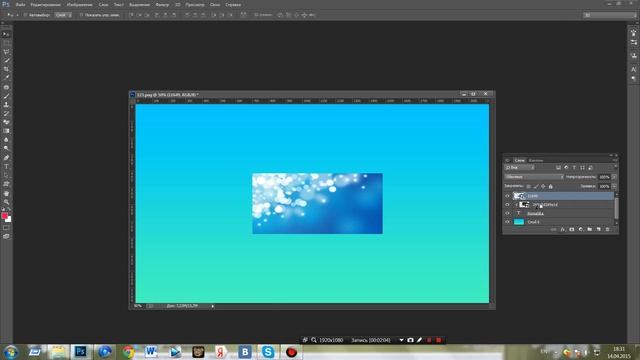This screenshot has width=640, height=360.
Task: Turn layer filtering switch on or off
Action: [616, 167]
